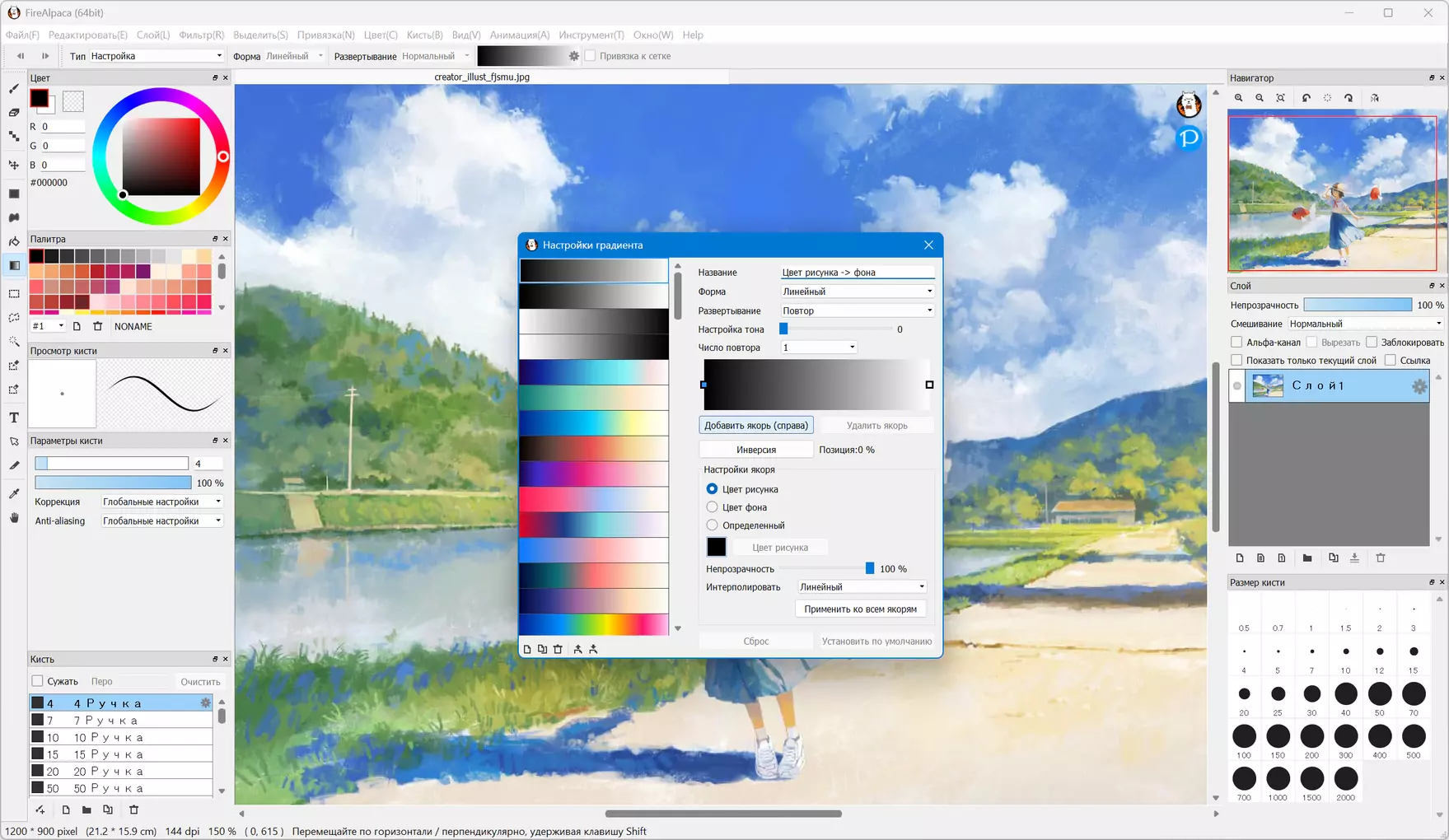Zoom out using the Navigator panel
The height and width of the screenshot is (840, 1449).
pyautogui.click(x=1260, y=98)
